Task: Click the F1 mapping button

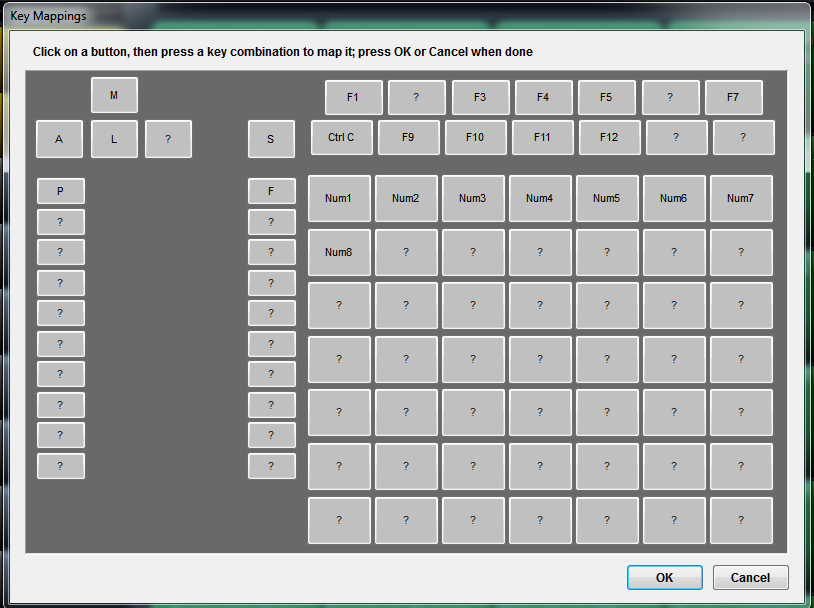Action: pyautogui.click(x=353, y=98)
